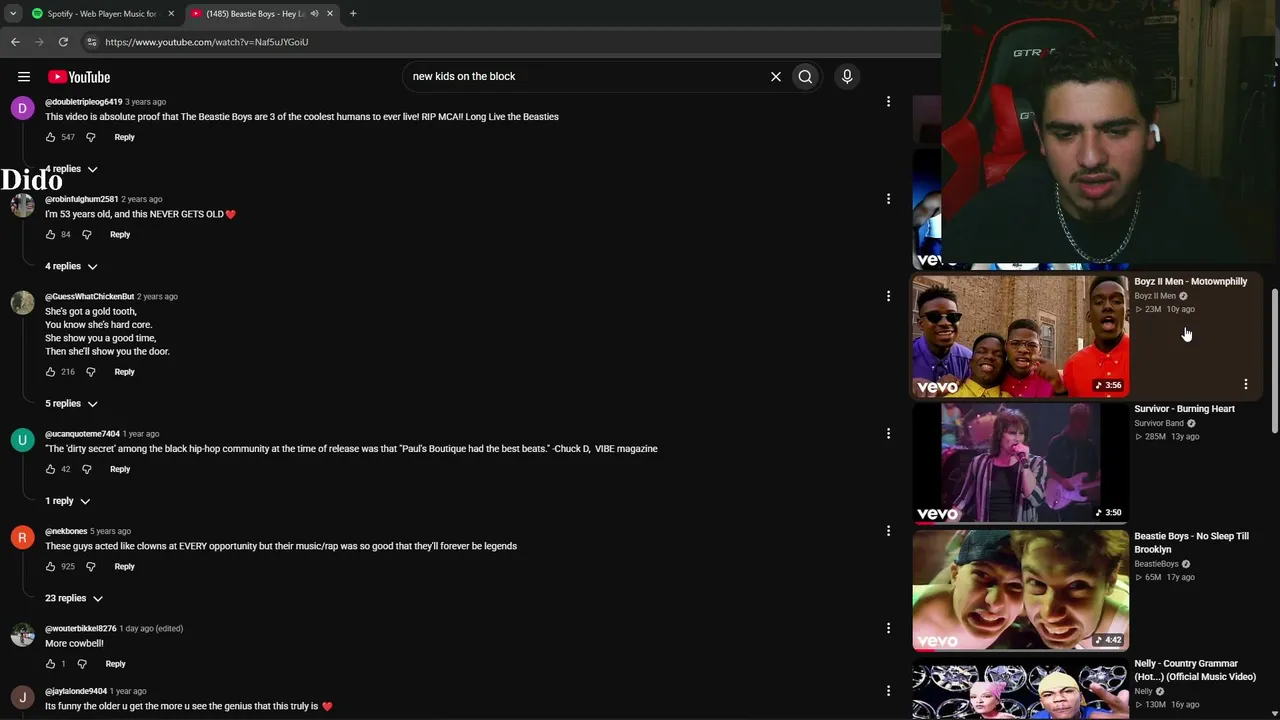Image resolution: width=1280 pixels, height=720 pixels.
Task: Open nekbones' red R avatar
Action: 22,538
